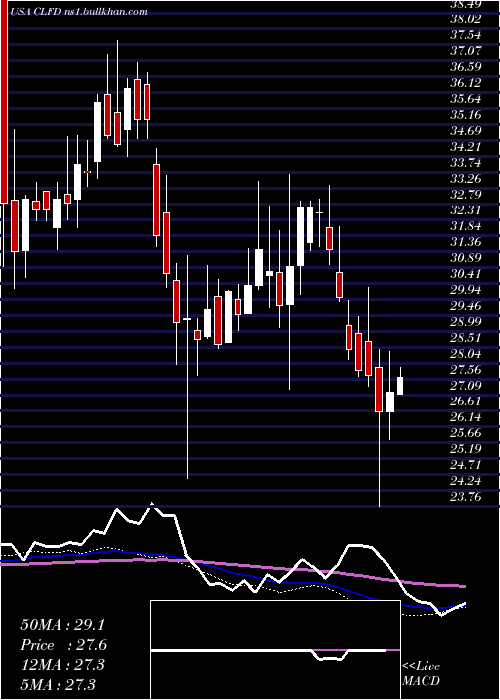Click the 38.02 price axis label
Screen dimensions: 500x700
click(x=466, y=19)
